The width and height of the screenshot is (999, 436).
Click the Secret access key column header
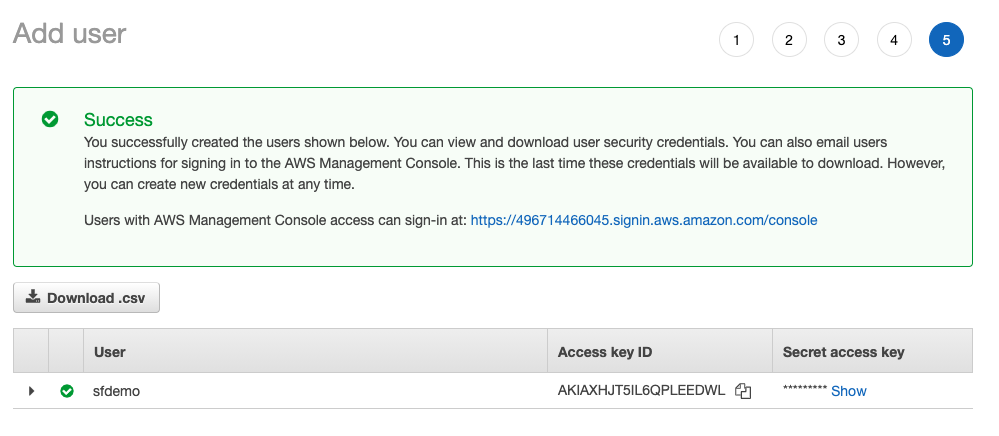point(843,352)
